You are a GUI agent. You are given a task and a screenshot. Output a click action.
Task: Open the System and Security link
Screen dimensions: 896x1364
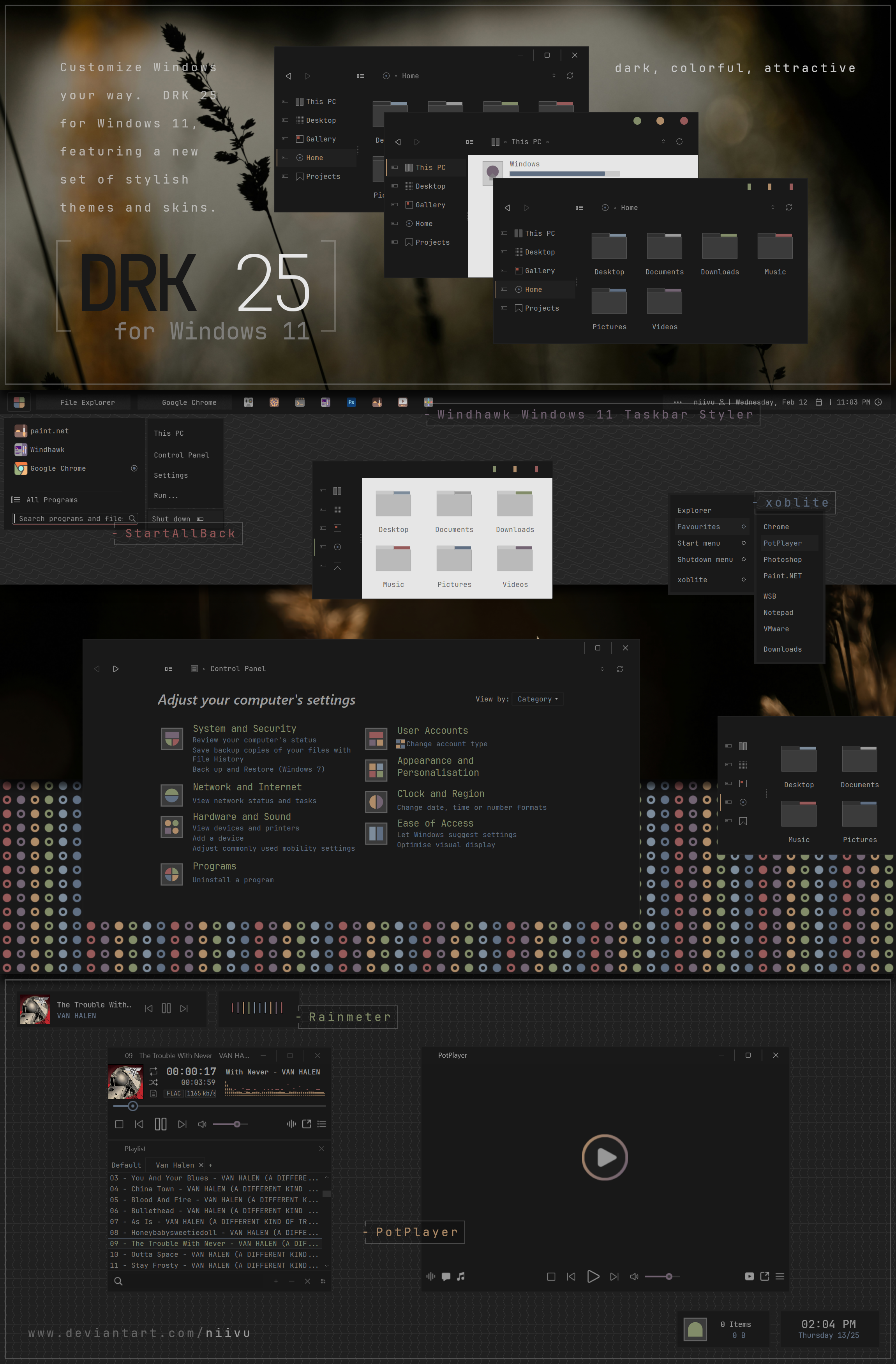coord(244,728)
